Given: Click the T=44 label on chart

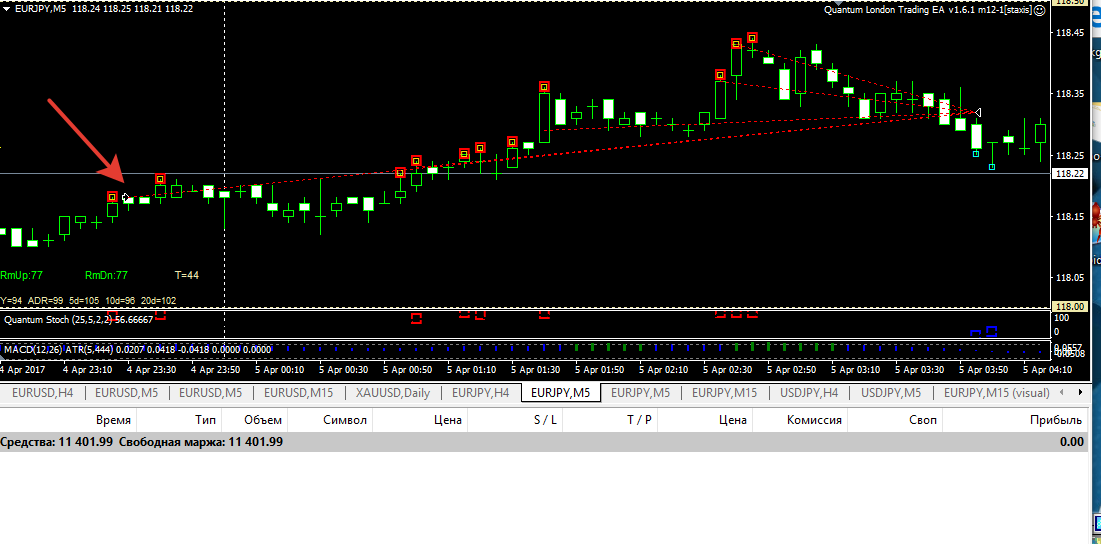Looking at the screenshot, I should tap(187, 275).
